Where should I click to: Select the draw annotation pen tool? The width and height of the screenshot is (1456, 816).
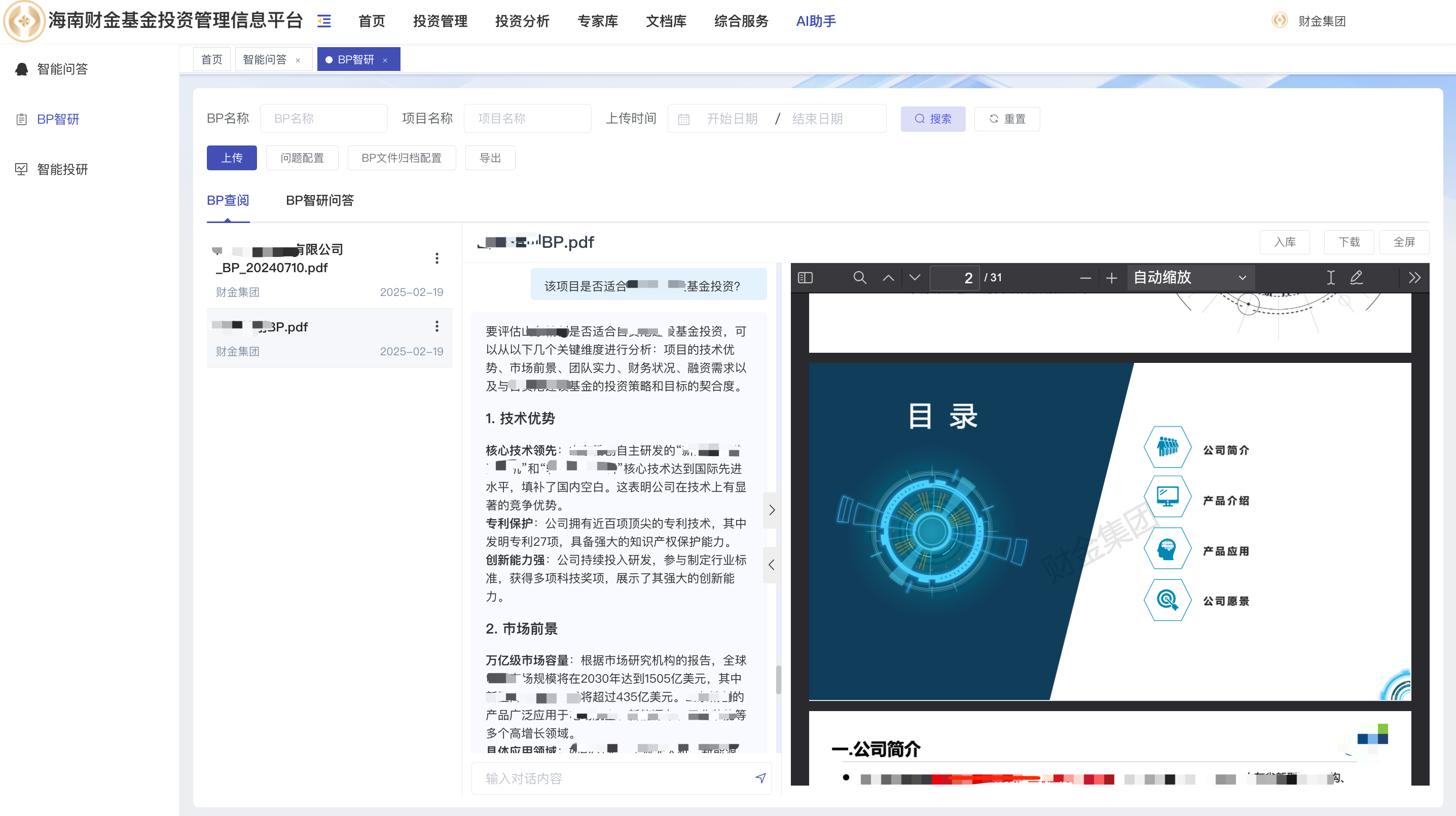point(1357,277)
